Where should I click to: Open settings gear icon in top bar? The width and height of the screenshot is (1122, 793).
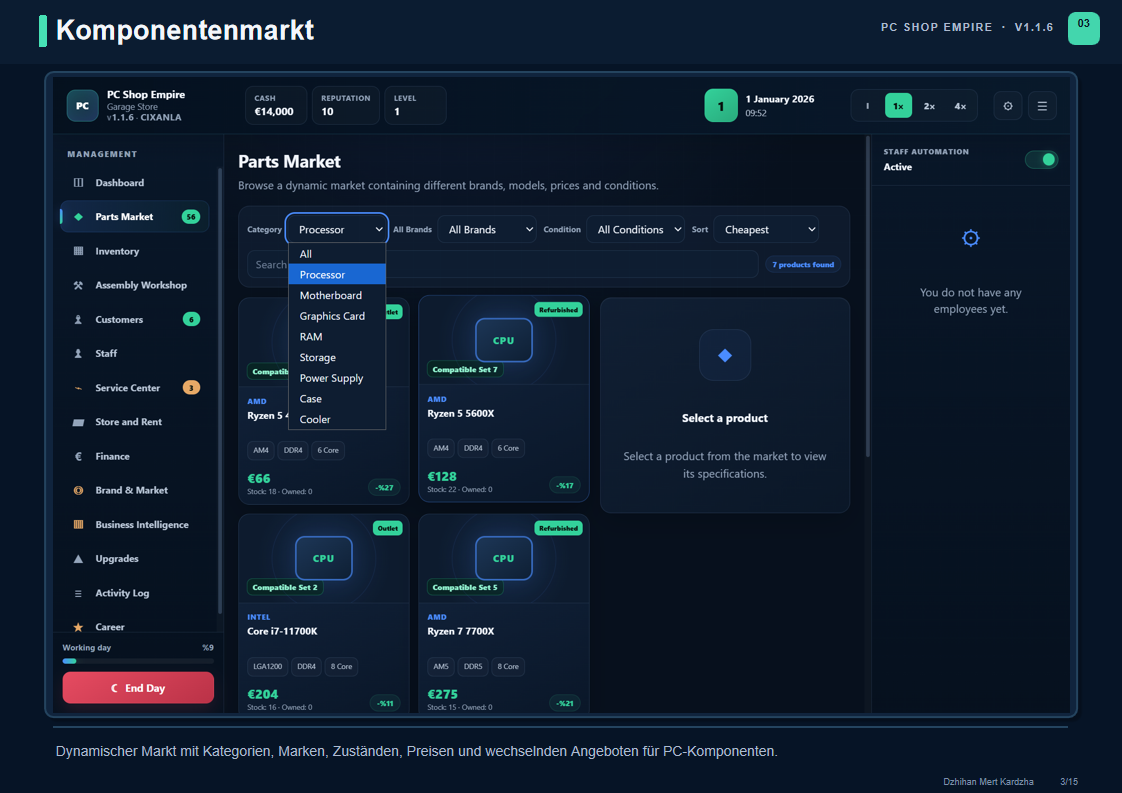1008,106
